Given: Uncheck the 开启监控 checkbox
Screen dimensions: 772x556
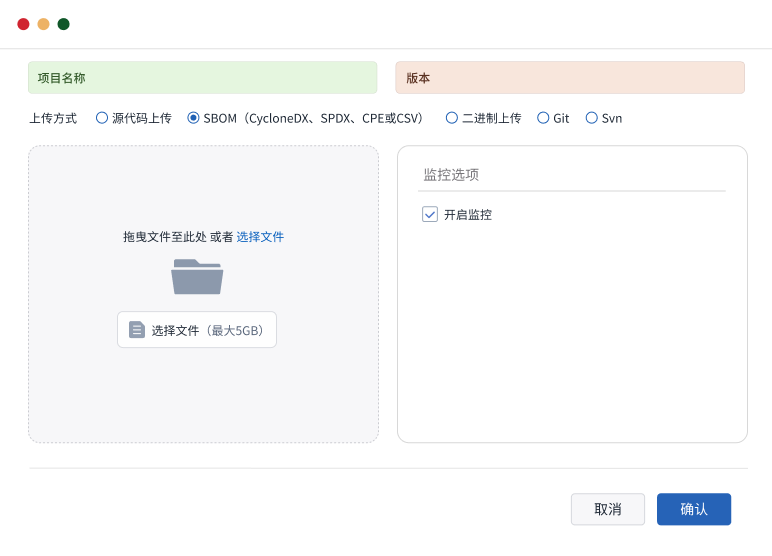Looking at the screenshot, I should click(x=430, y=214).
